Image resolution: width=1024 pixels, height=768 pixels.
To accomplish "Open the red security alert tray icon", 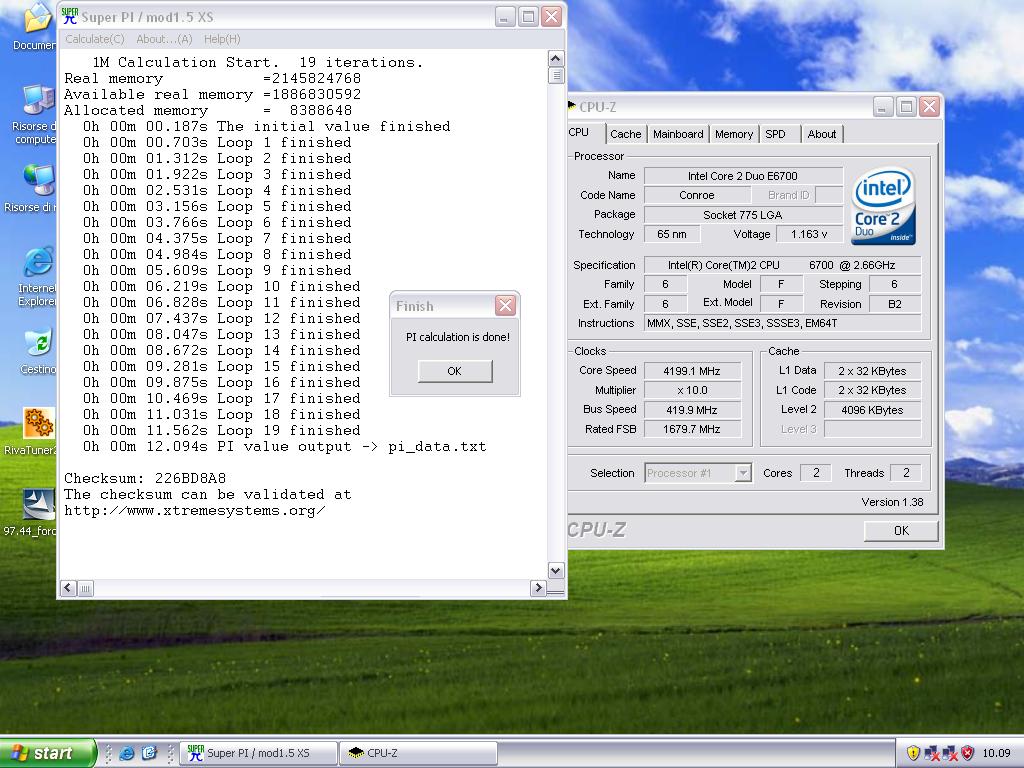I will point(967,753).
